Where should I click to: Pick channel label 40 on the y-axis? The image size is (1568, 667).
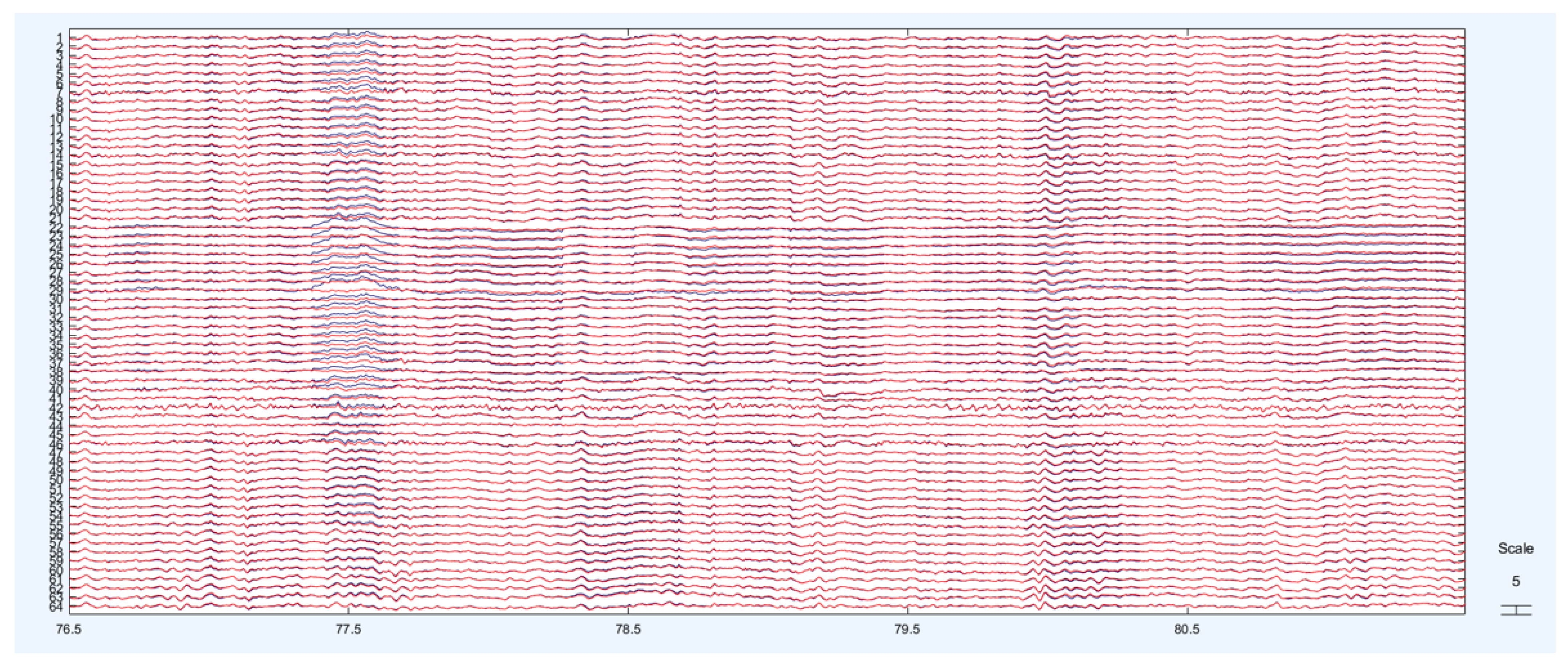tap(56, 390)
